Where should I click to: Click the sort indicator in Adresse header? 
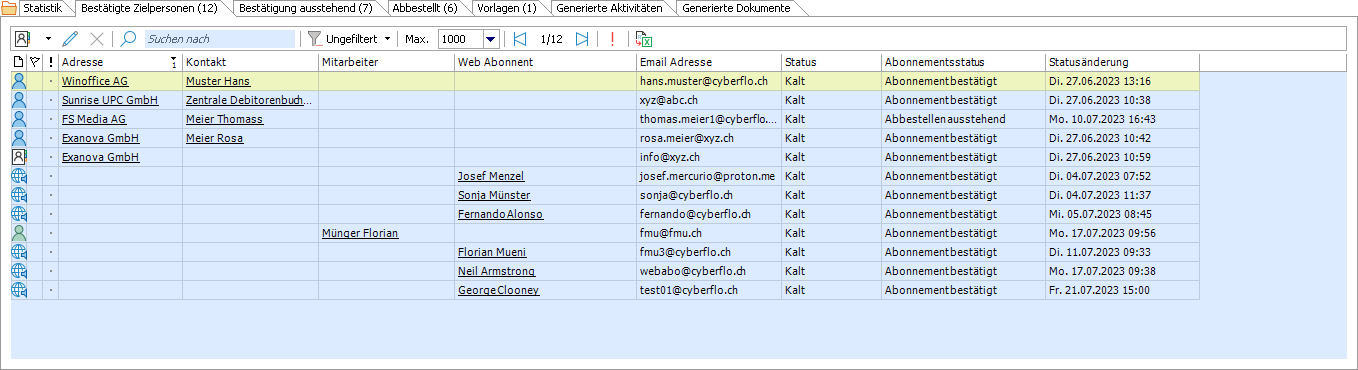click(174, 62)
